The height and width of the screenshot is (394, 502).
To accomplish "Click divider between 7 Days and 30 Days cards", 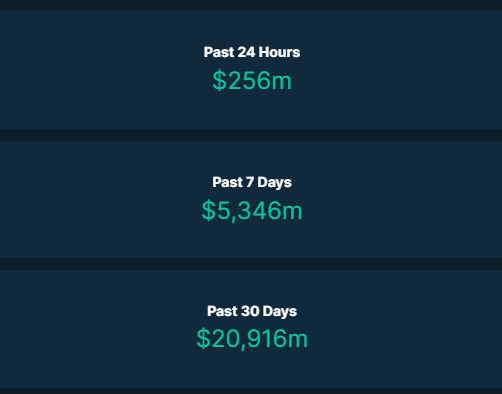I will [x=251, y=264].
